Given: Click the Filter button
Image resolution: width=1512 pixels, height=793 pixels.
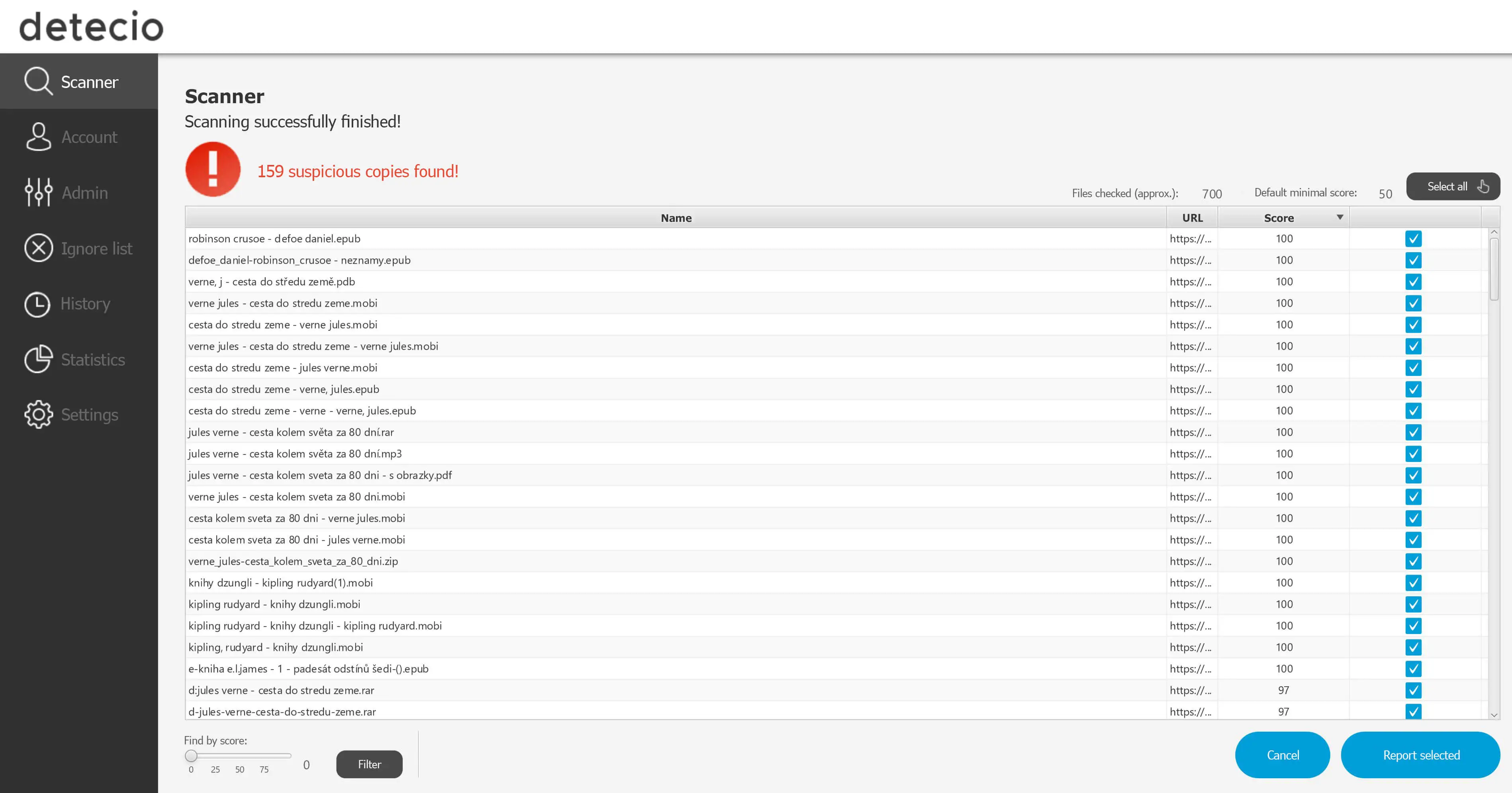Looking at the screenshot, I should point(369,764).
